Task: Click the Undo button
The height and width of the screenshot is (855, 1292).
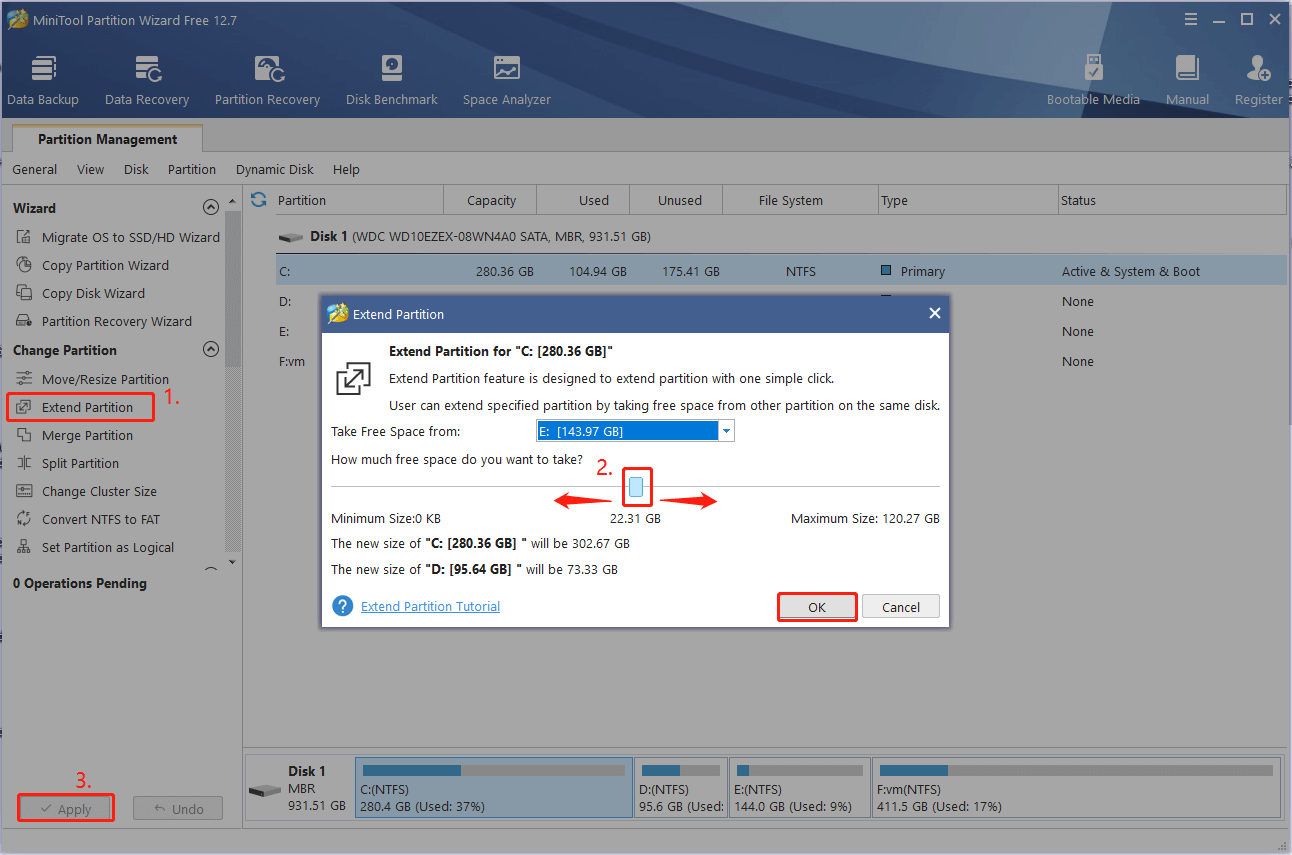Action: click(x=178, y=808)
